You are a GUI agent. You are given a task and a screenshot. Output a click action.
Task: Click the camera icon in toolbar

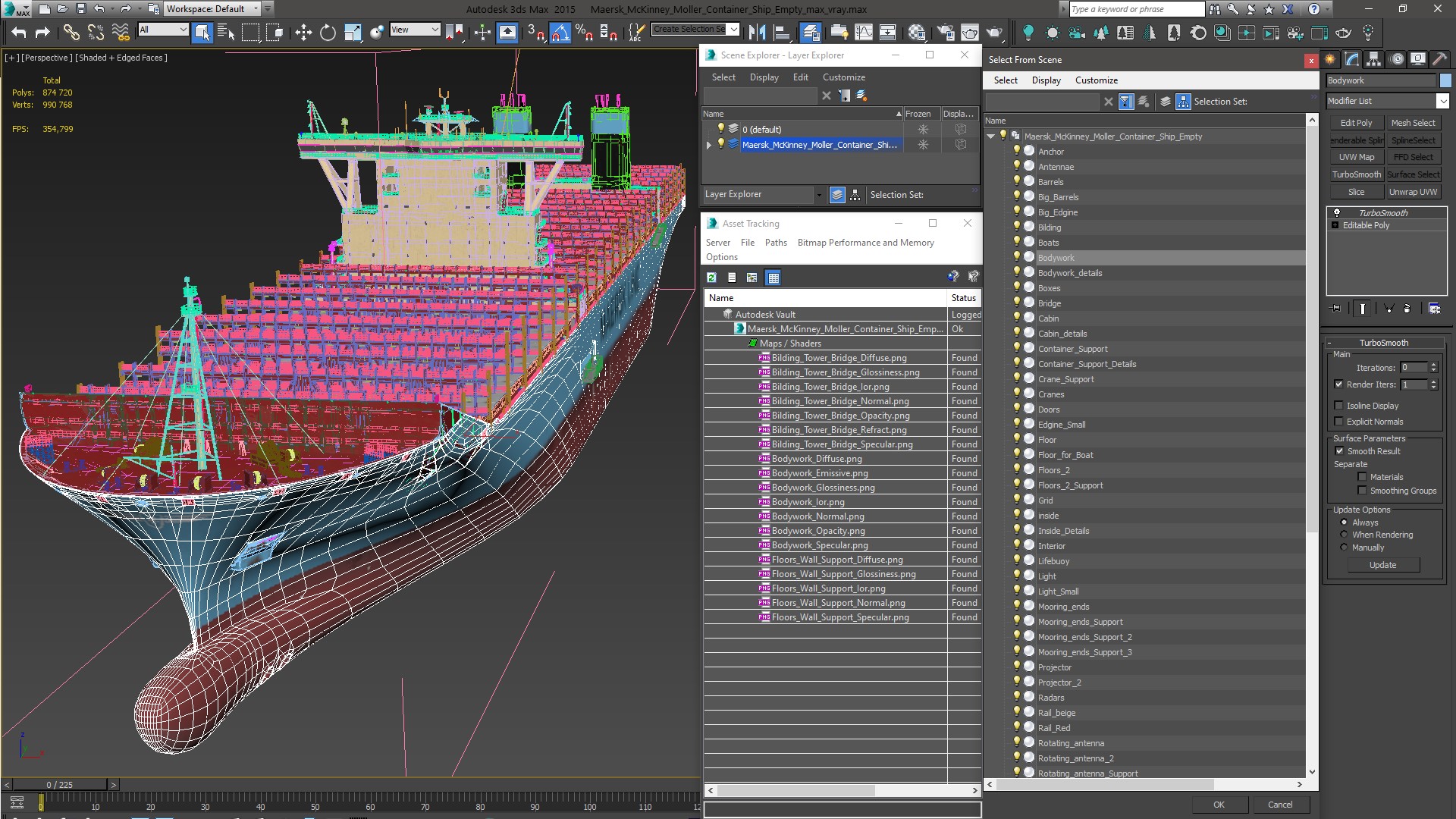point(1077,32)
